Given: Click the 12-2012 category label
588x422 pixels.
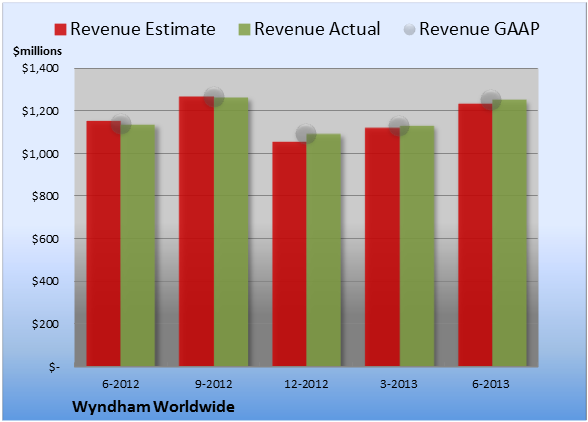Looking at the screenshot, I should click(x=306, y=384).
